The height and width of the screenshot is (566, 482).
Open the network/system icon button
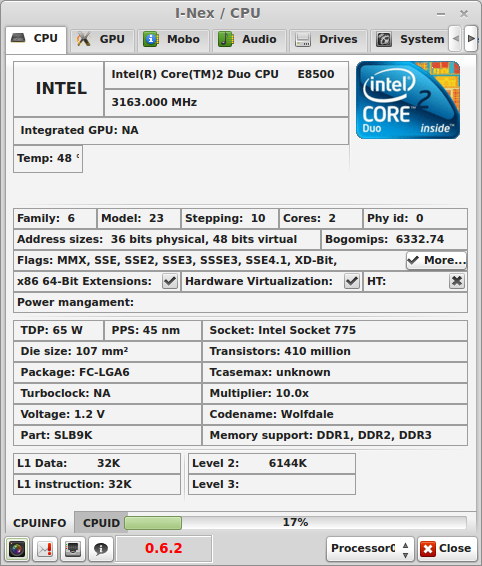[73, 549]
